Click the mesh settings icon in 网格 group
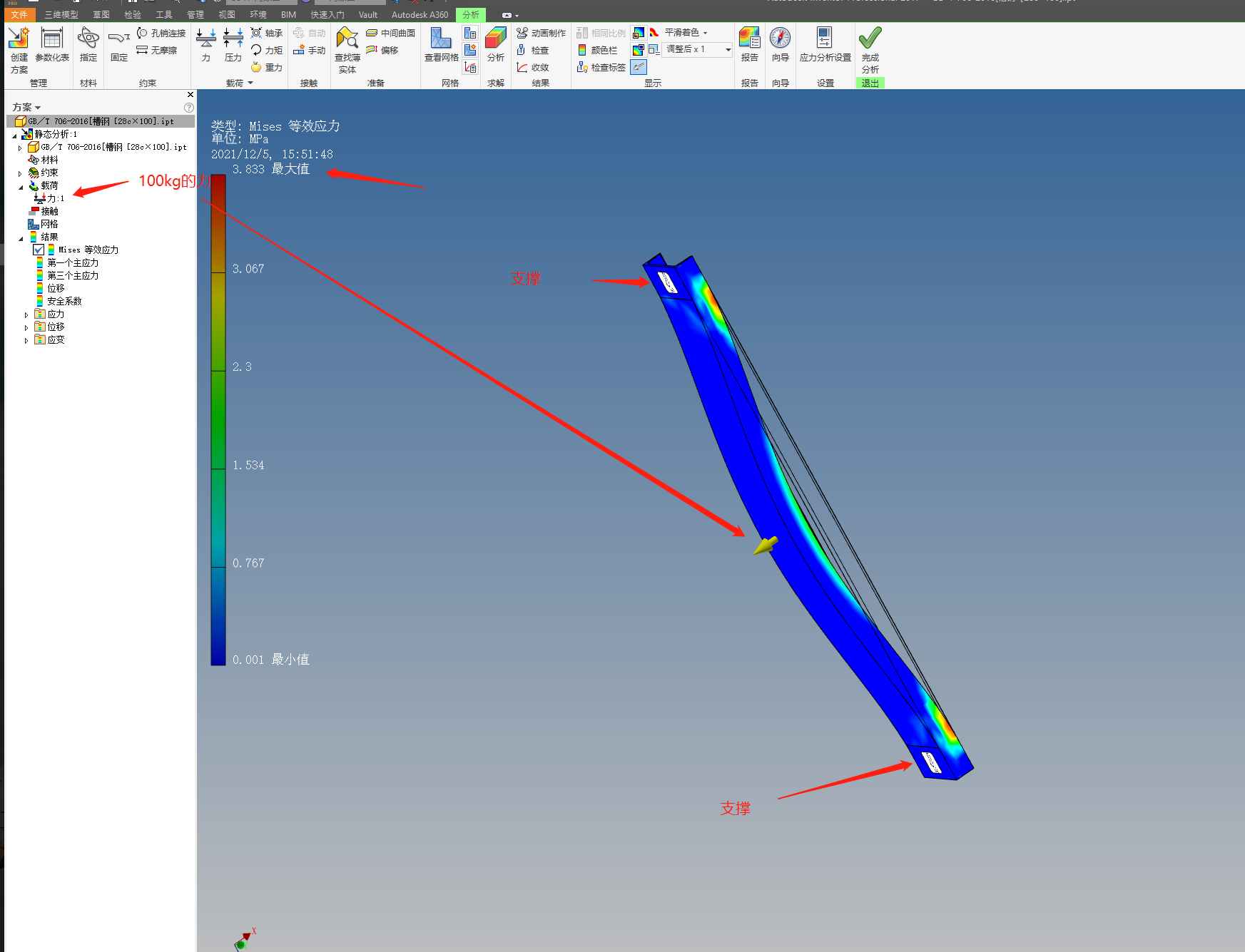The width and height of the screenshot is (1245, 952). [470, 33]
